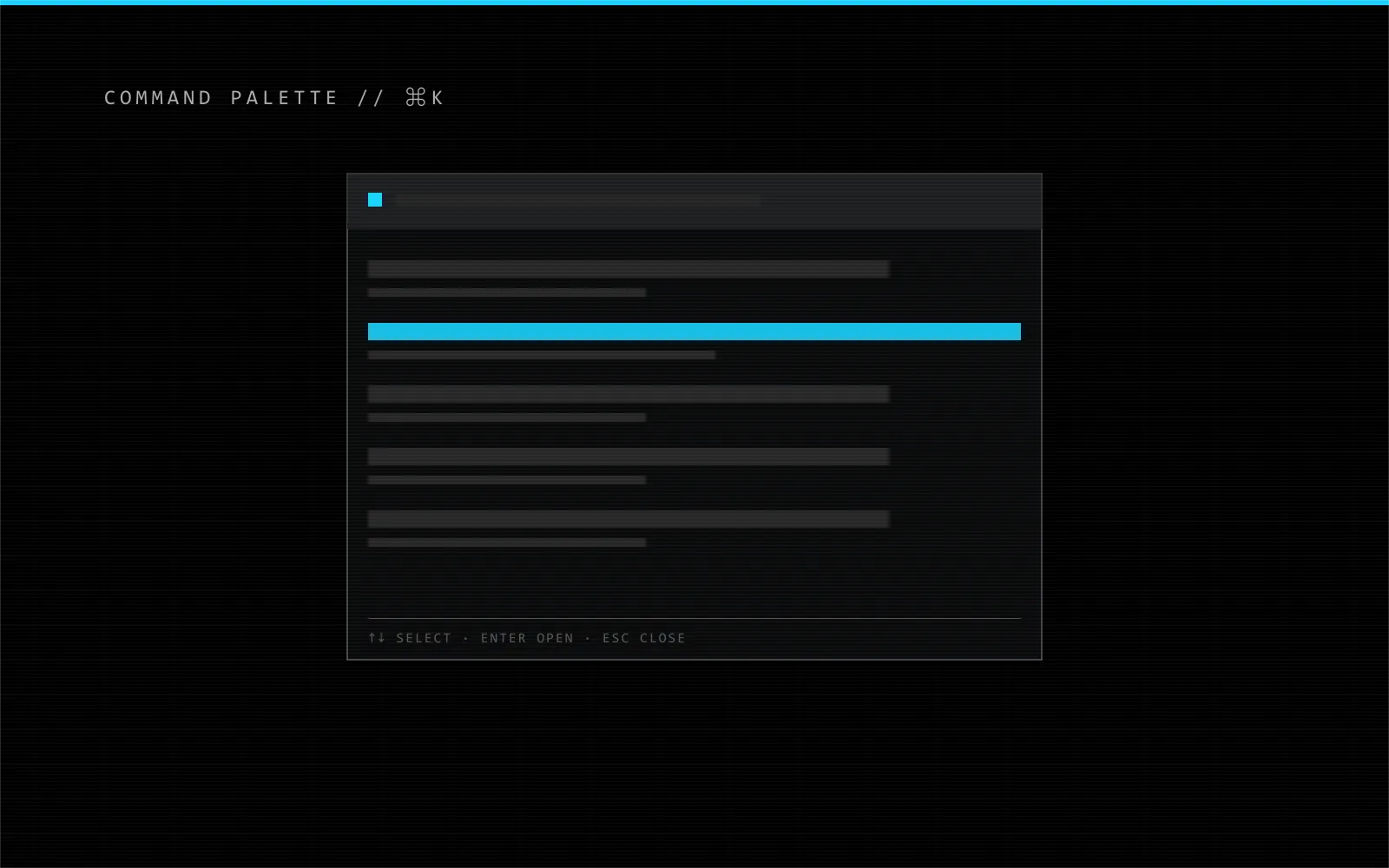Click the cyan square prompt icon
The height and width of the screenshot is (868, 1389).
[375, 200]
